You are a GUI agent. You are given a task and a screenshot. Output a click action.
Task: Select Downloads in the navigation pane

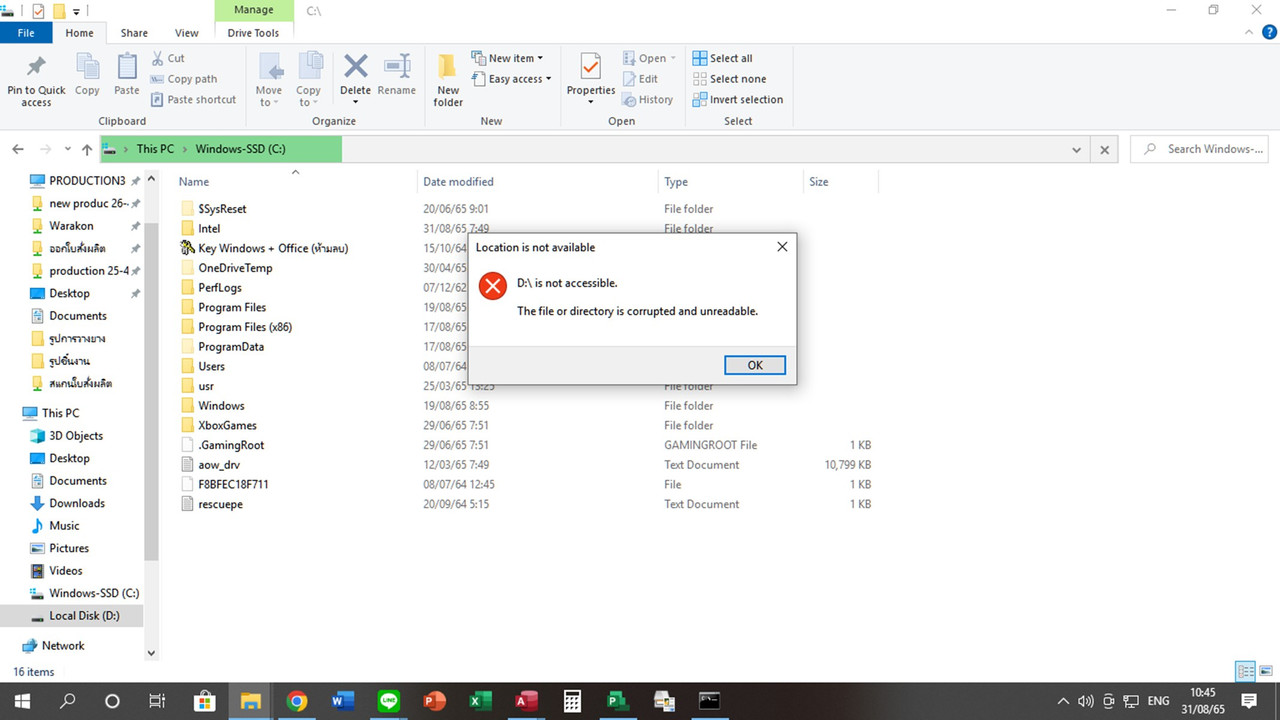click(x=77, y=503)
